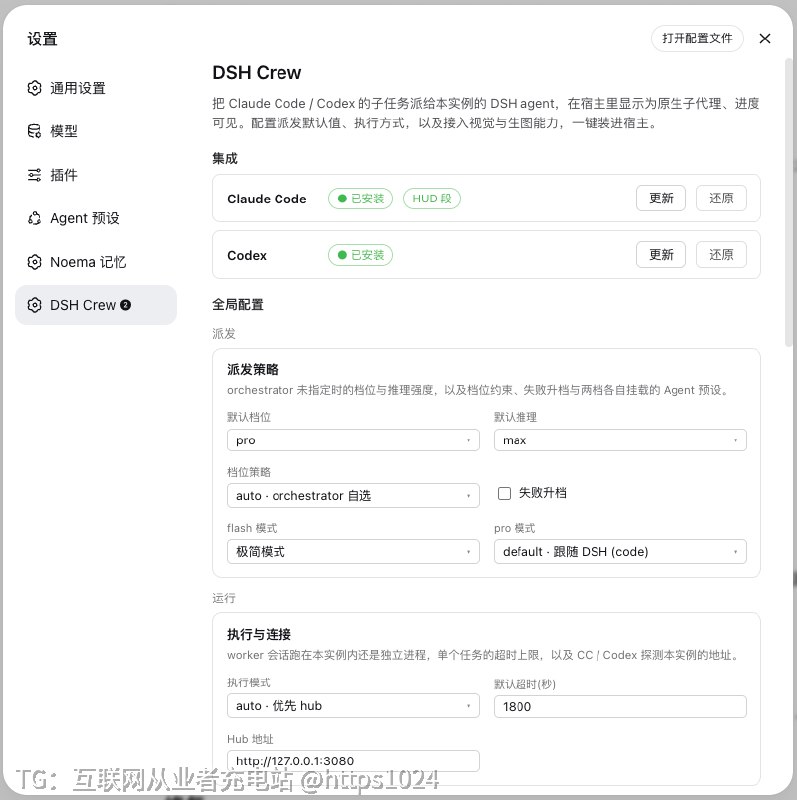This screenshot has width=797, height=800.
Task: Click the 已安装 badge for Claude Code
Action: [x=360, y=198]
